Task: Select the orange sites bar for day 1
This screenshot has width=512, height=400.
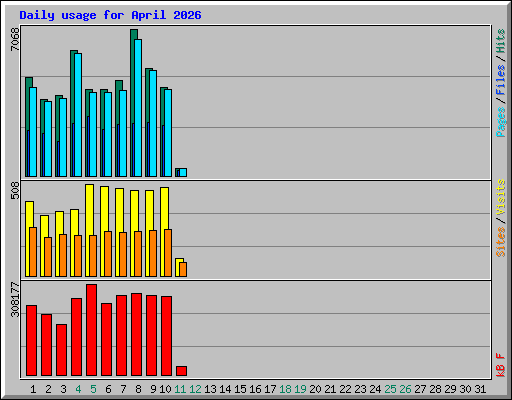Action: coord(33,252)
